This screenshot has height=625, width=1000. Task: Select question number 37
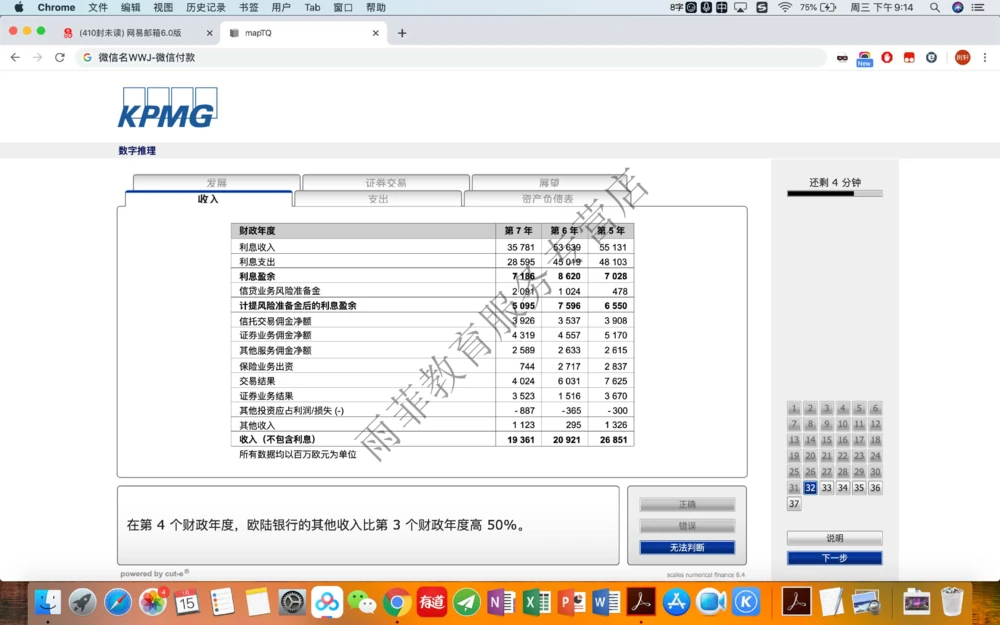(x=793, y=503)
